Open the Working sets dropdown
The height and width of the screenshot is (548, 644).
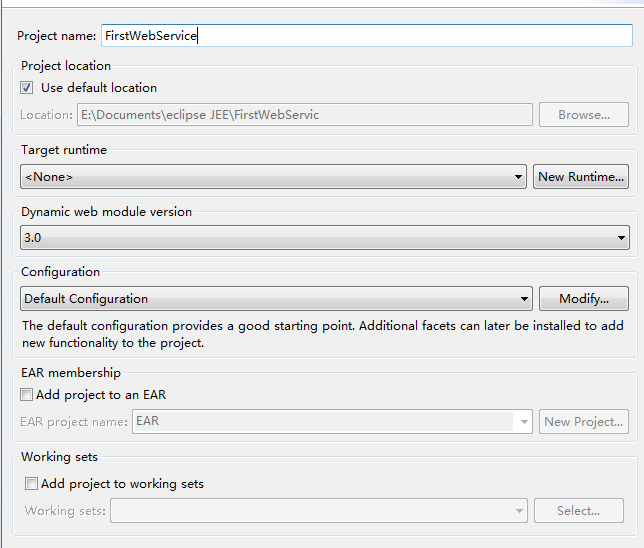(x=319, y=511)
